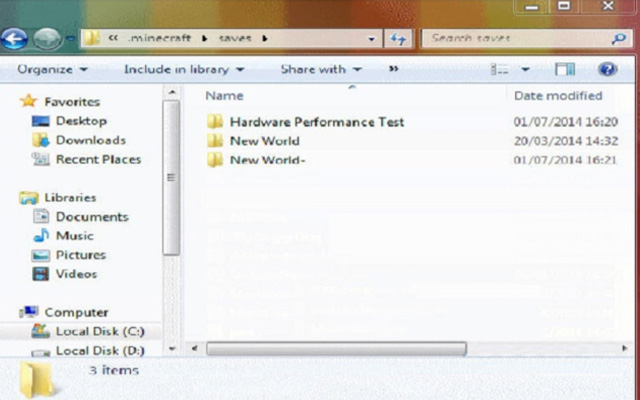Sort files by Name column header
This screenshot has width=640, height=400.
[x=224, y=96]
